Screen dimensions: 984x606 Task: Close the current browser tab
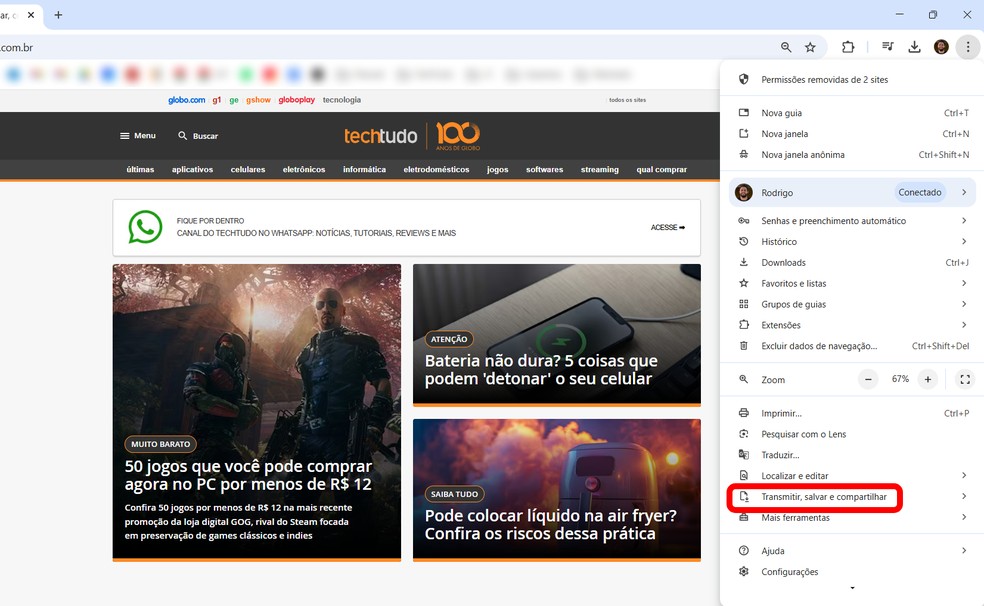pyautogui.click(x=31, y=14)
